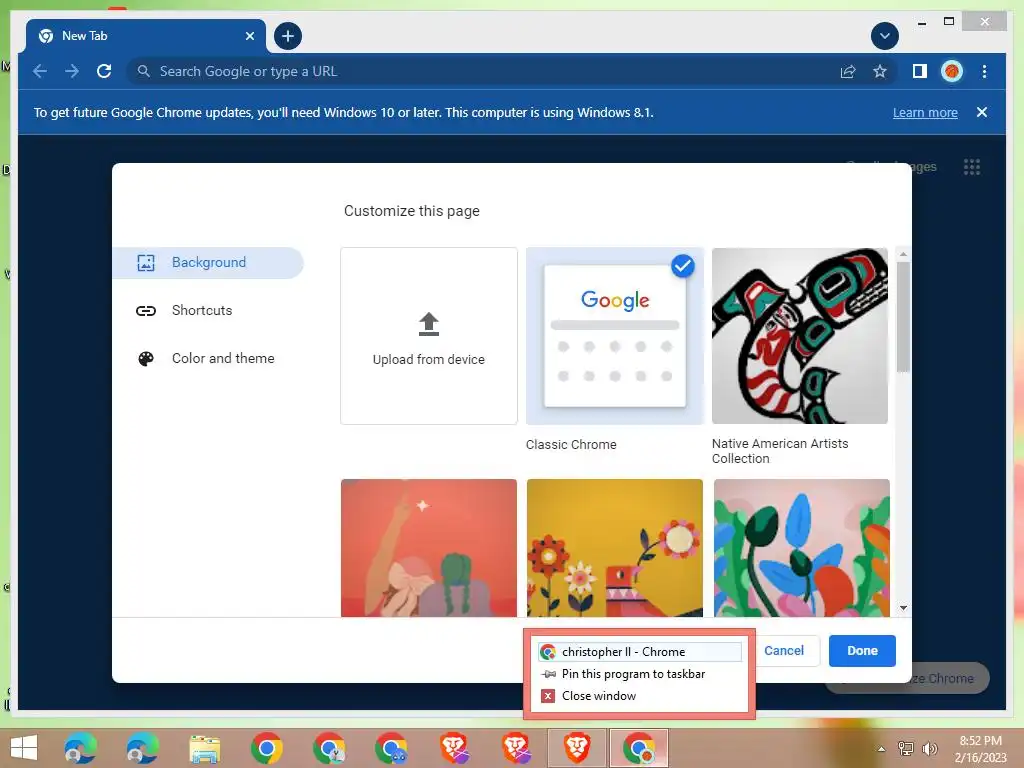The height and width of the screenshot is (768, 1024).
Task: Show hidden system tray icons arrow
Action: tap(882, 749)
